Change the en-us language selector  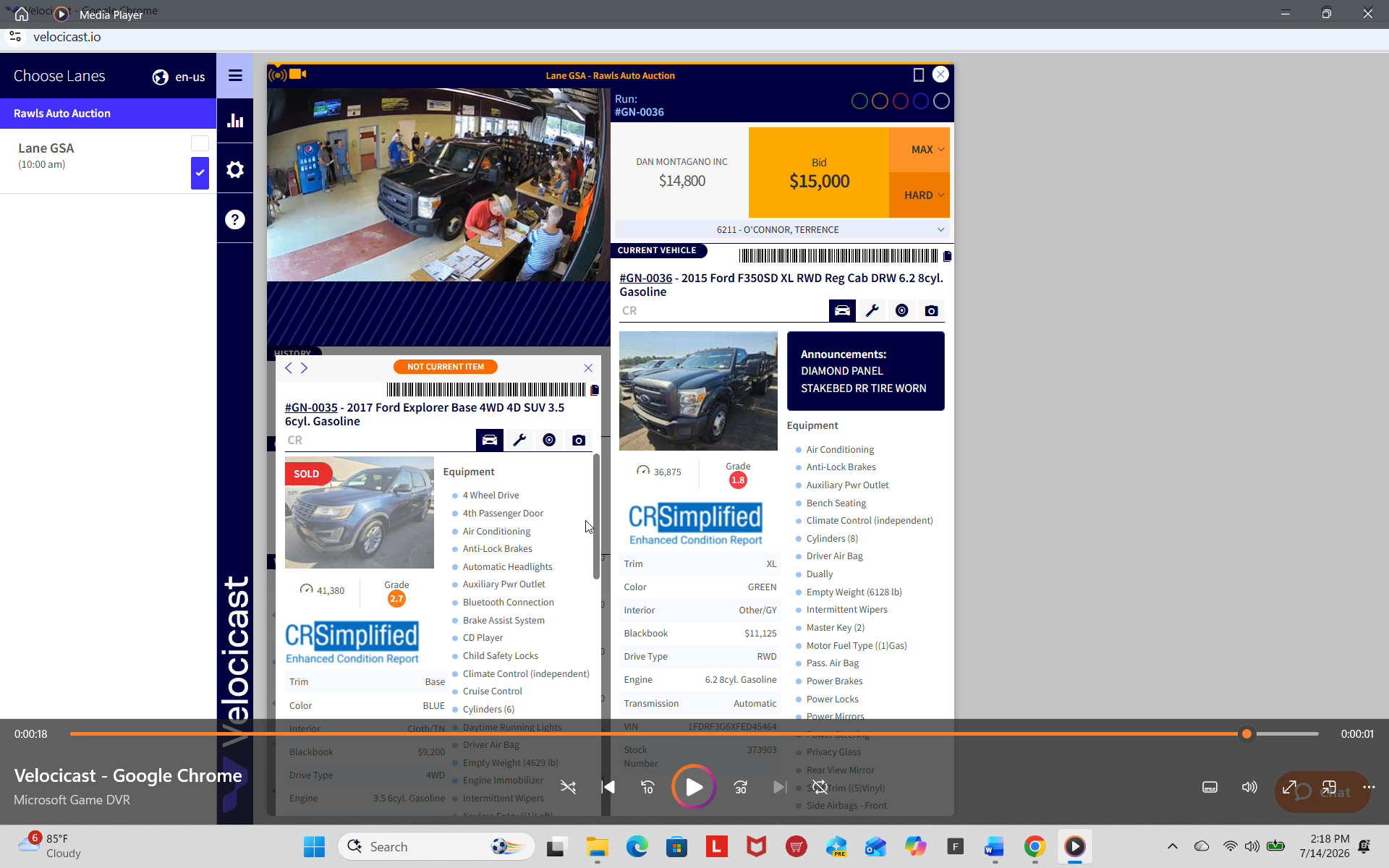pyautogui.click(x=190, y=77)
